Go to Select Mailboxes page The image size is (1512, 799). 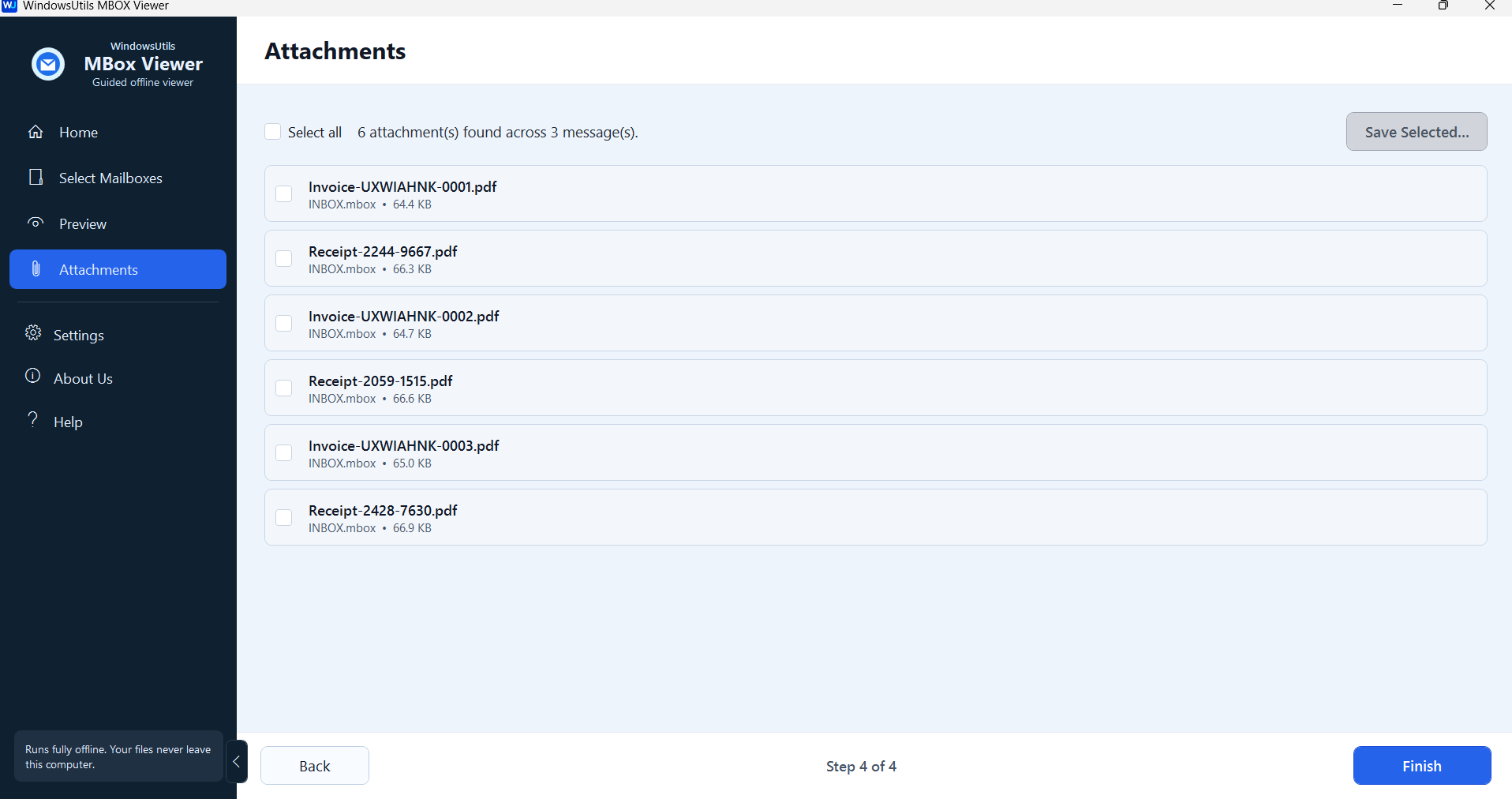118,178
